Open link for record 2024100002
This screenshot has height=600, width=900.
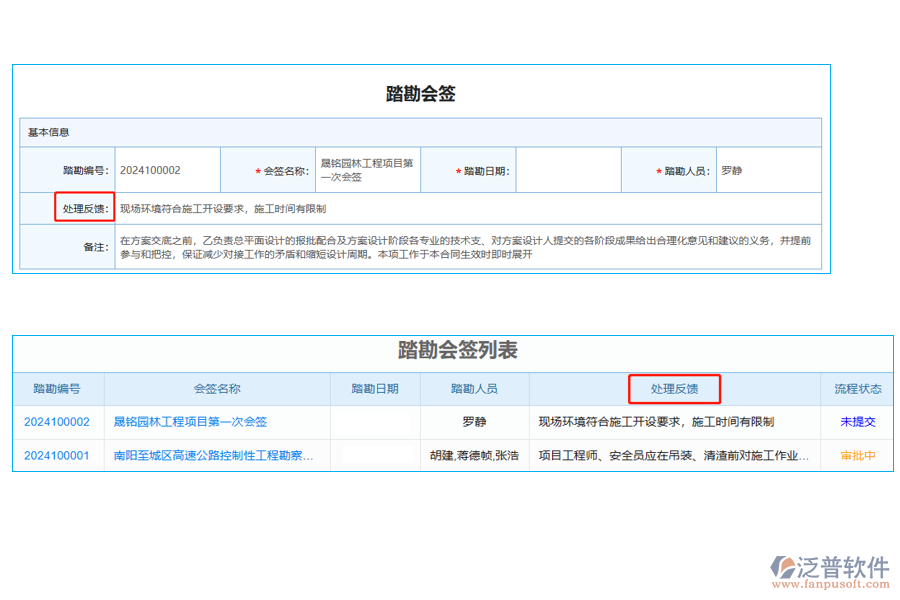pyautogui.click(x=57, y=421)
